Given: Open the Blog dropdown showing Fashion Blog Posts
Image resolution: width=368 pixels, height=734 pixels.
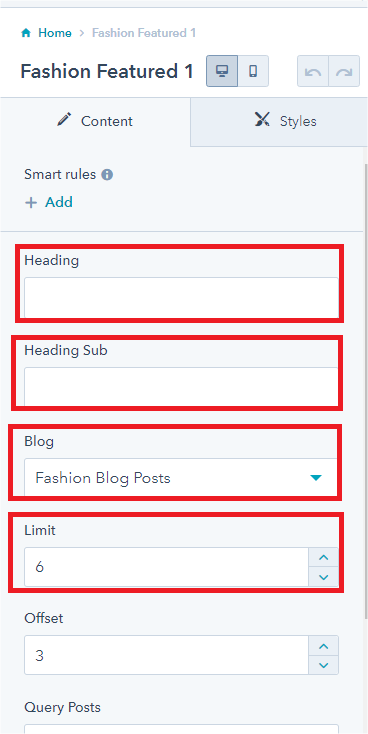Looking at the screenshot, I should (182, 478).
